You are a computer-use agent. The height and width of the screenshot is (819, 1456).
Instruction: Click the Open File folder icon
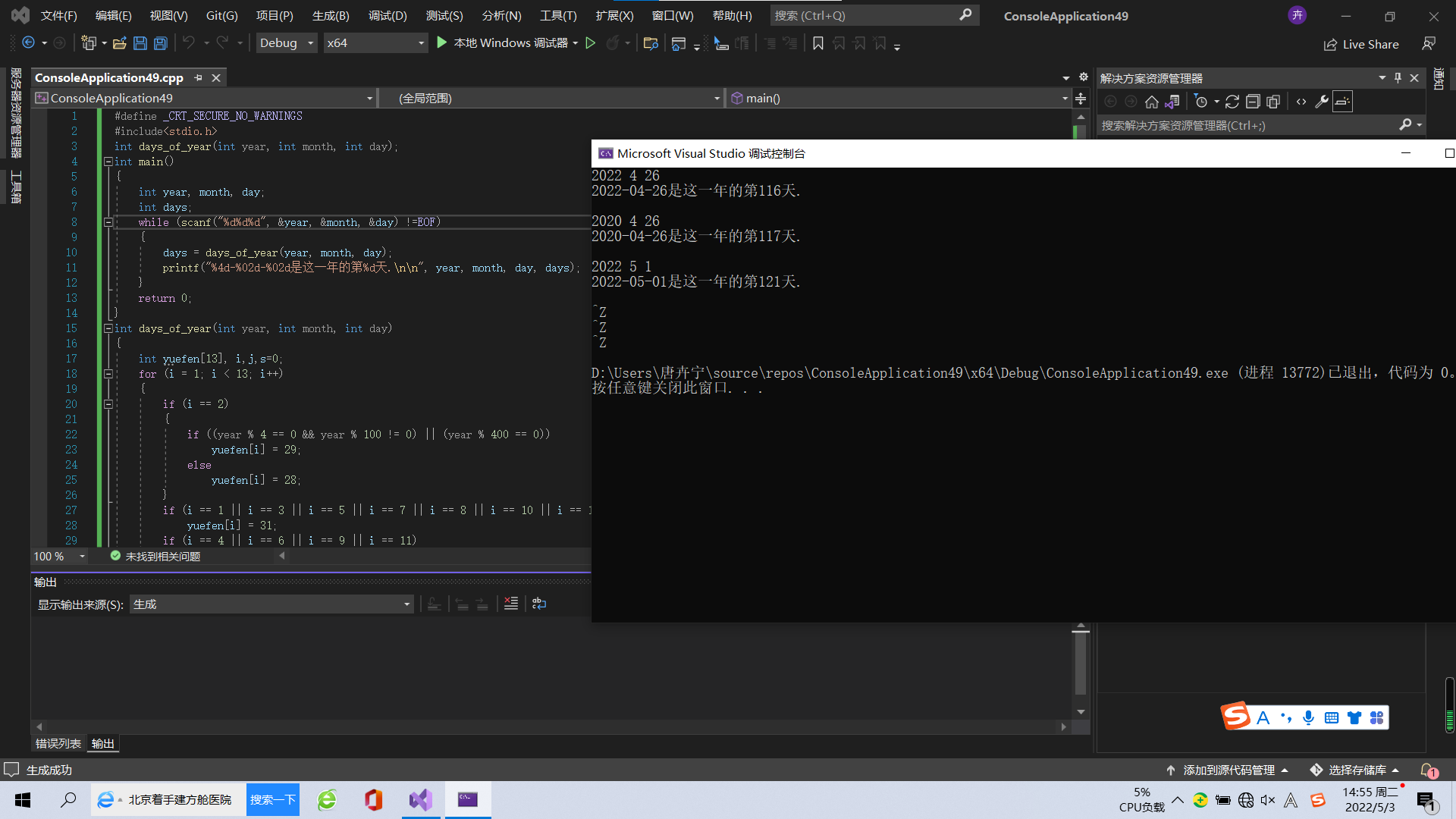tap(119, 43)
